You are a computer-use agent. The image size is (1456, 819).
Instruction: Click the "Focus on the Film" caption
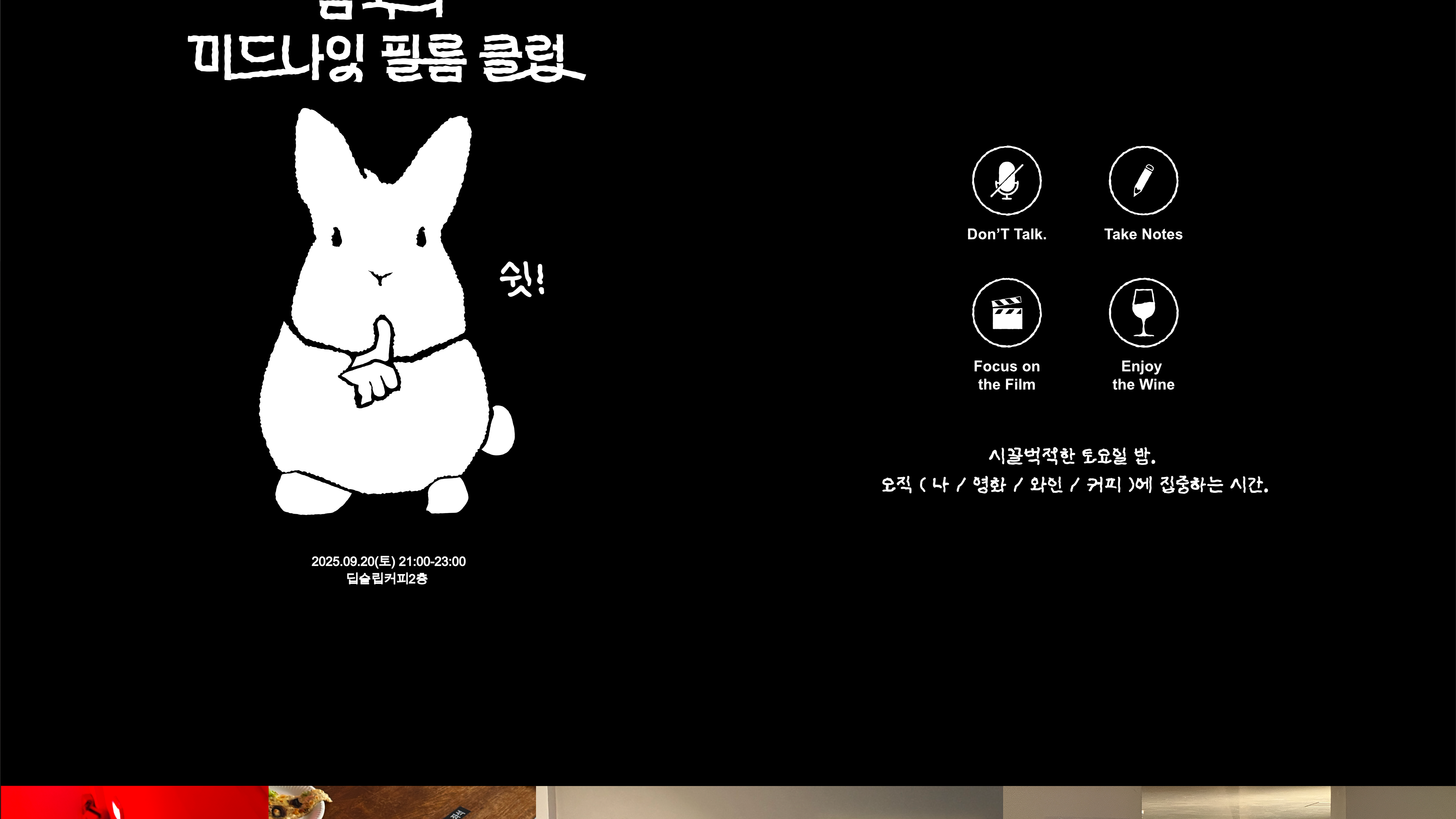[1007, 375]
